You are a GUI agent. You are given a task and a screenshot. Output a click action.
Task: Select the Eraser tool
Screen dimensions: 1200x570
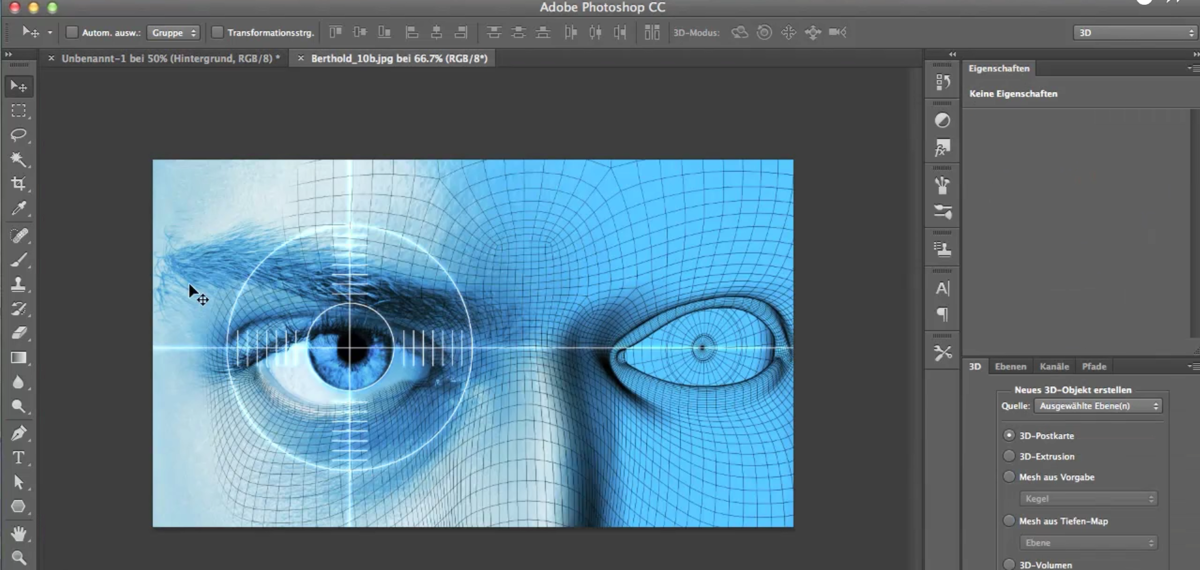18,333
